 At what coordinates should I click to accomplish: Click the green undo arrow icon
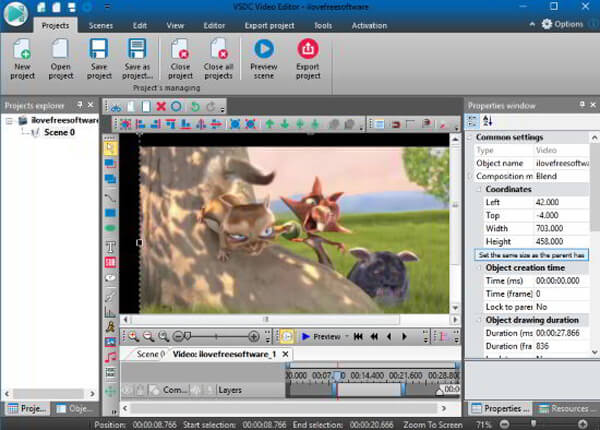196,106
